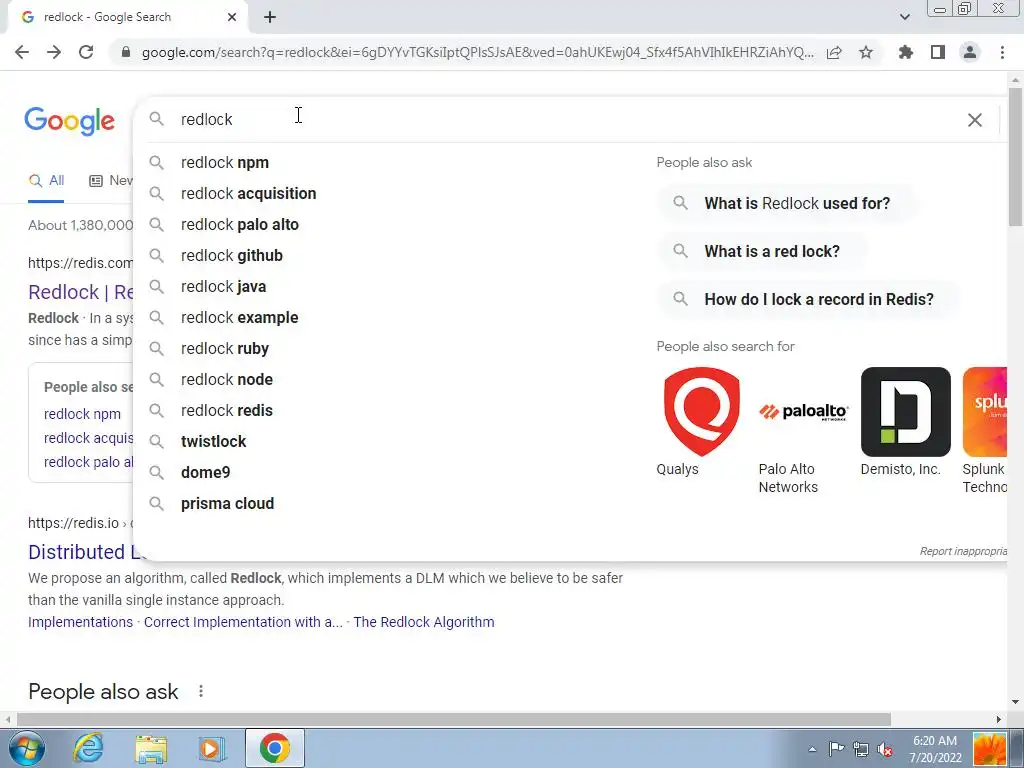Image resolution: width=1024 pixels, height=768 pixels.
Task: Click the address bar URL
Action: pos(477,52)
